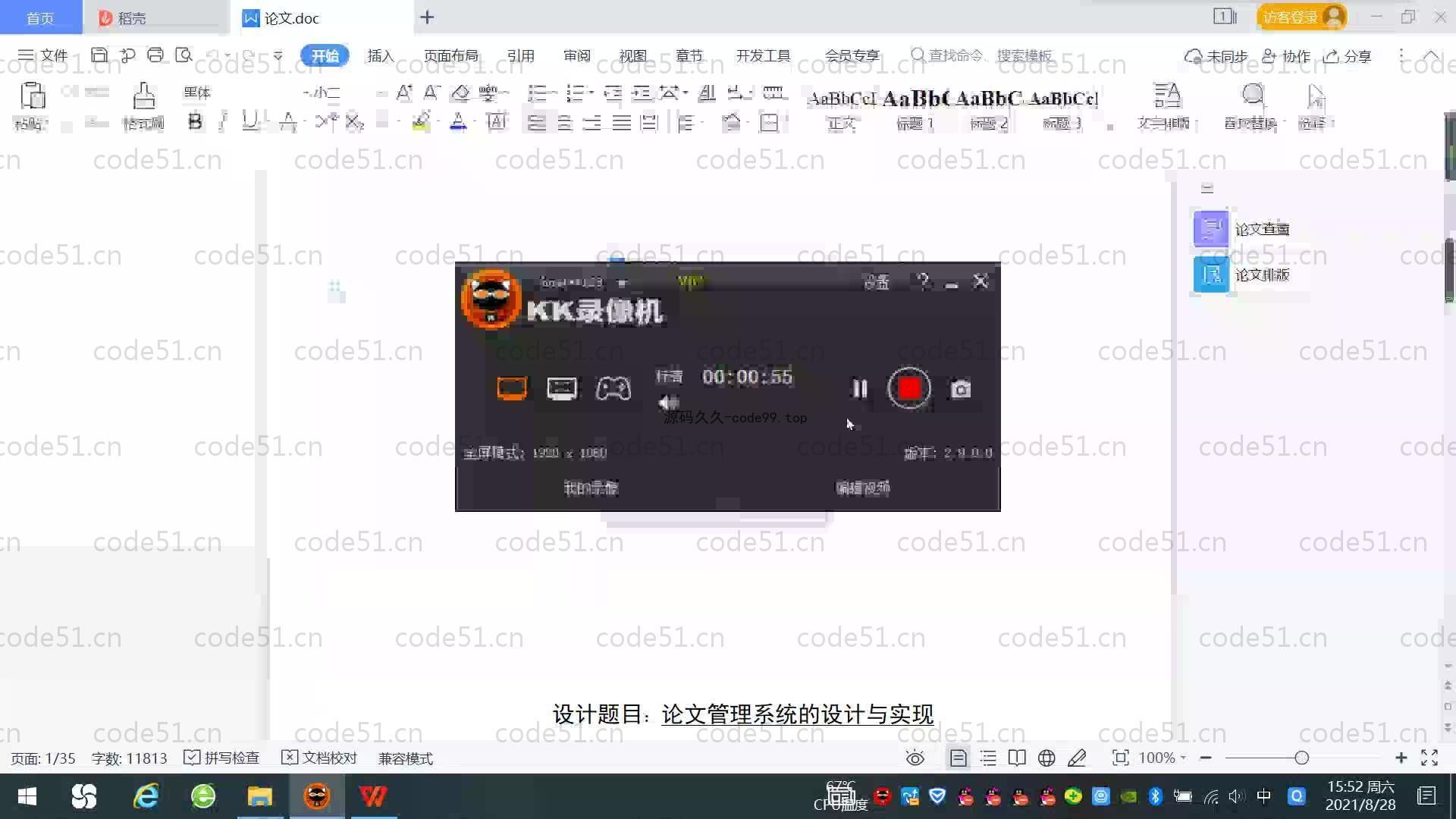Image resolution: width=1456 pixels, height=819 pixels.
Task: Open 我的录像 in KK recorder
Action: [x=591, y=488]
